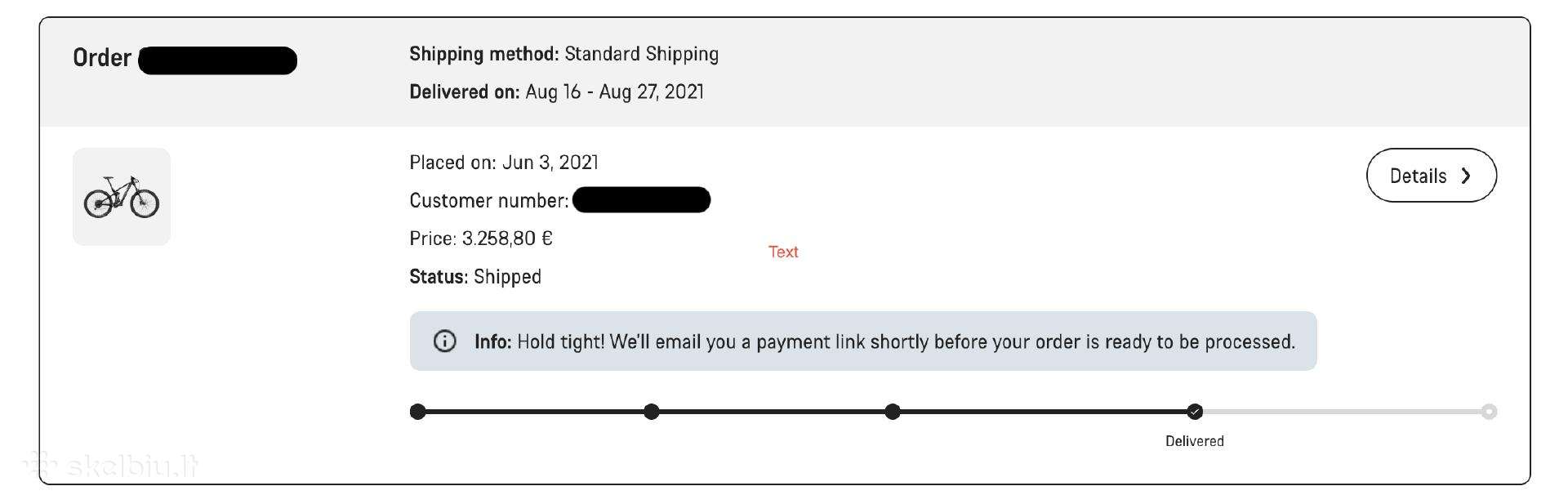Select the second progress tracker dot
Screen dimensions: 1568x504
[651, 412]
